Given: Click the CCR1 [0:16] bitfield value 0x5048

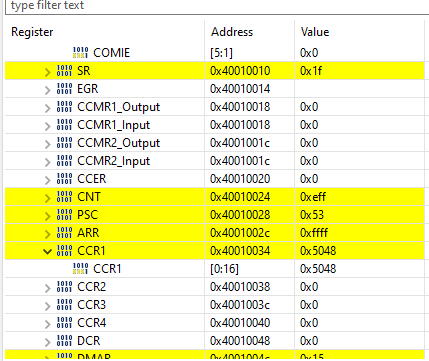Looking at the screenshot, I should [x=318, y=269].
